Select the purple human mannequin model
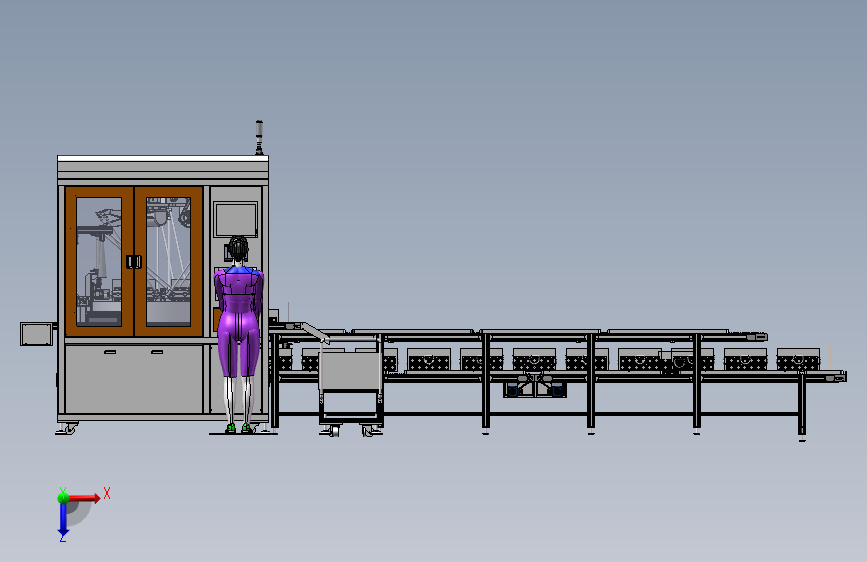 [x=239, y=334]
